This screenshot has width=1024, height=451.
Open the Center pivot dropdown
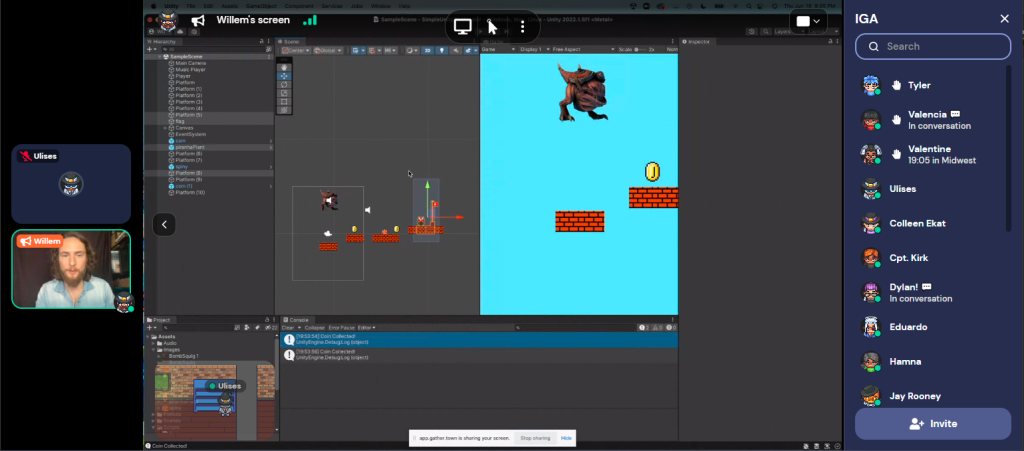[296, 50]
